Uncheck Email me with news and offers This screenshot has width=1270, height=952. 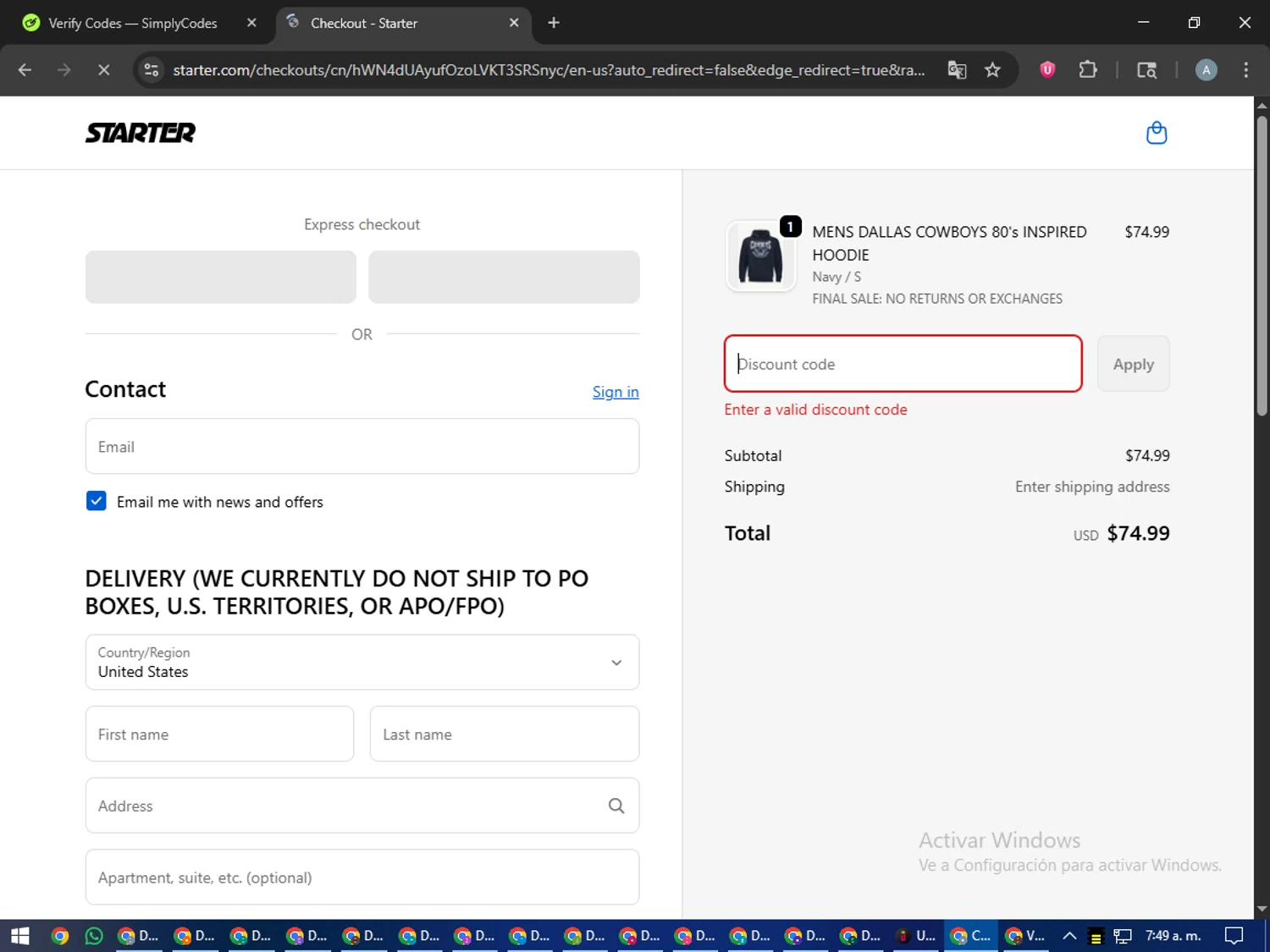click(97, 501)
